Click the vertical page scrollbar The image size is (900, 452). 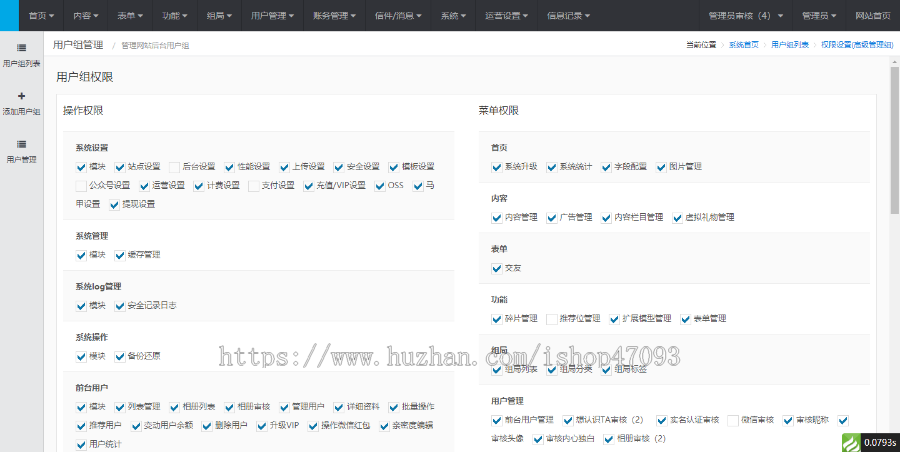893,140
